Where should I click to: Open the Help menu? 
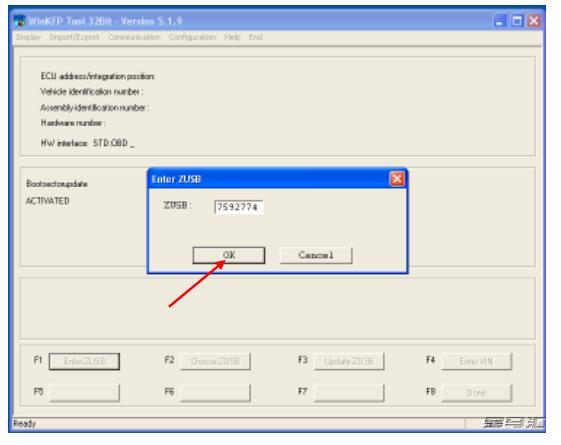232,37
